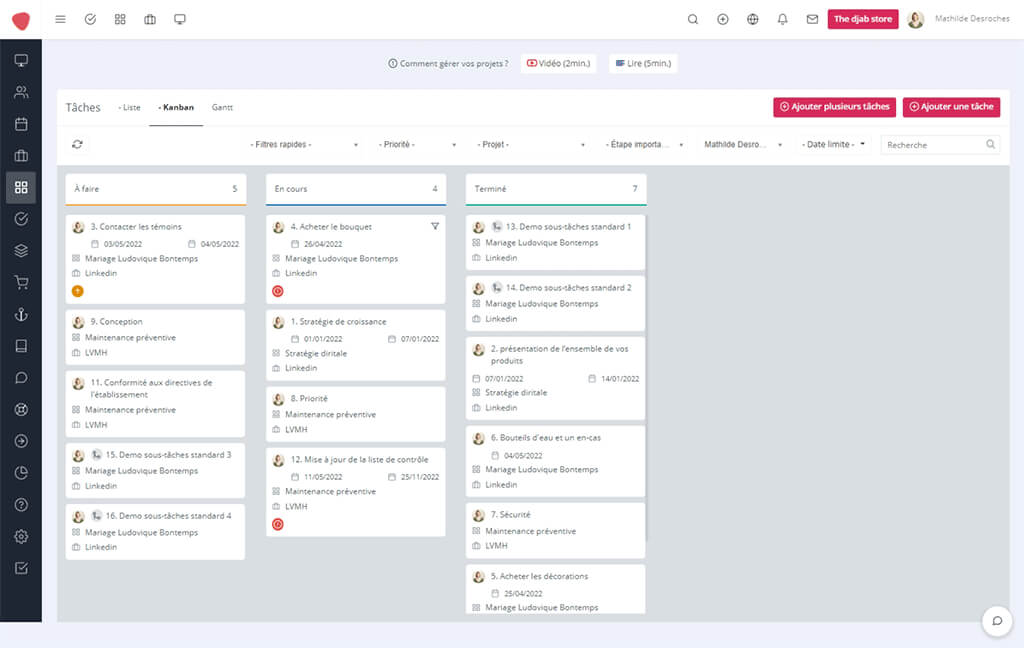Open the briefcase icon in sidebar
1024x648 pixels.
pyautogui.click(x=21, y=155)
